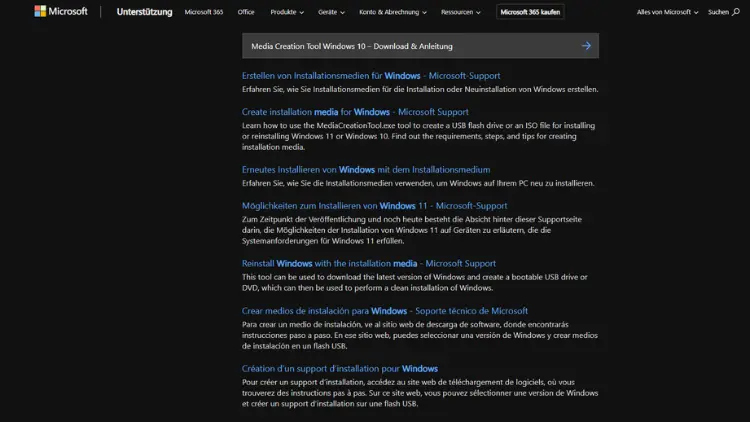Viewport: 750px width, 422px height.
Task: Click text 'Erfahren Sie, wie Sie die Installationsmedien verwenden'
Action: tap(418, 183)
